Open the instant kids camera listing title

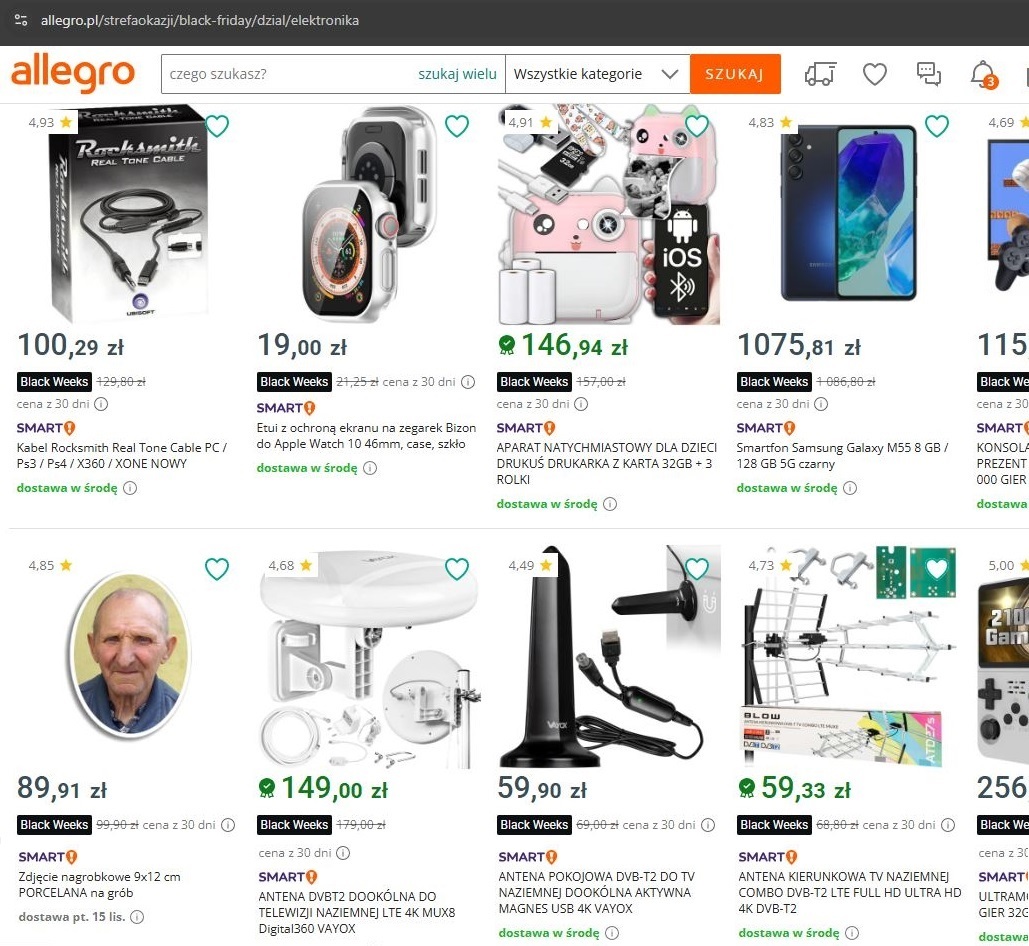(x=604, y=464)
